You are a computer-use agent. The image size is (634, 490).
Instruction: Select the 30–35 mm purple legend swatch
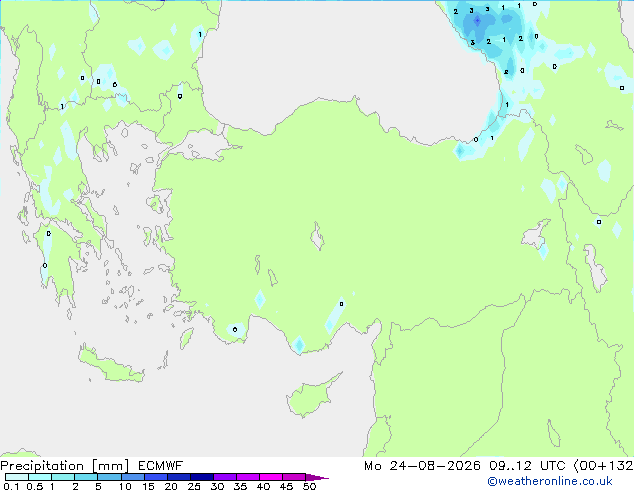coord(224,477)
